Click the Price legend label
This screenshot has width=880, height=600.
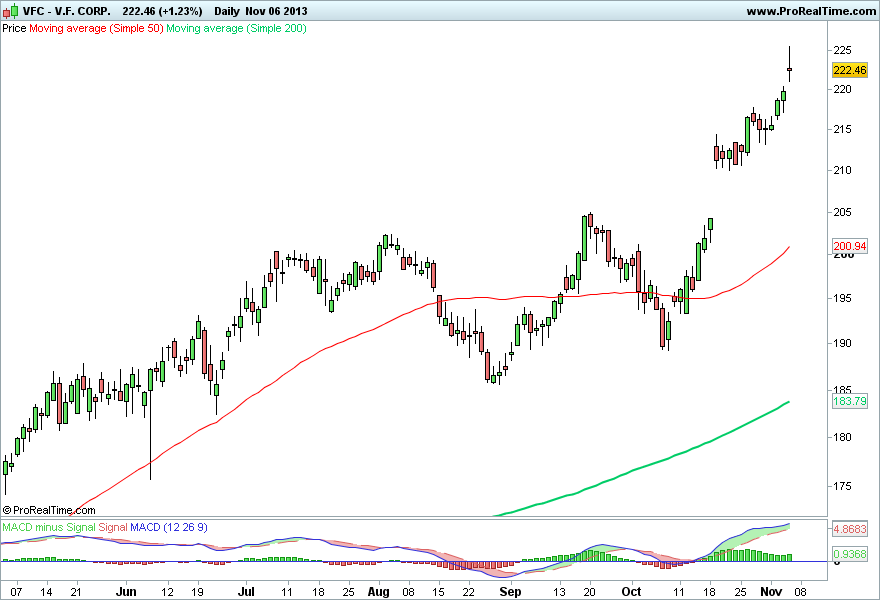coord(14,28)
